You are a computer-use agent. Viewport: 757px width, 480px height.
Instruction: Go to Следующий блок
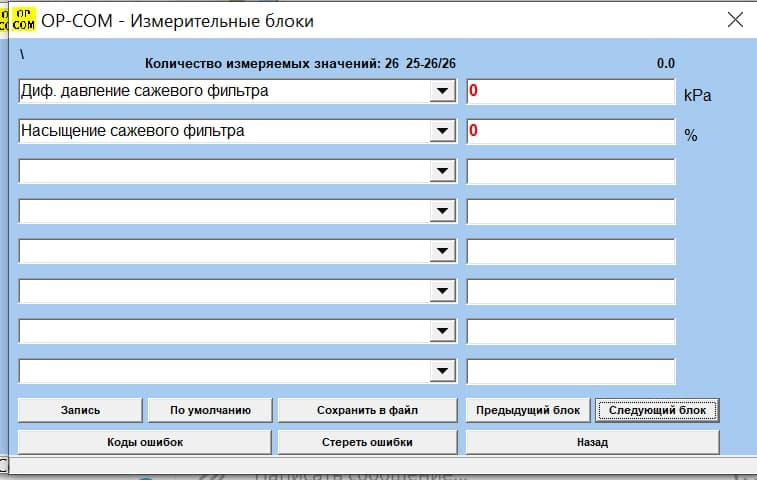pos(657,410)
